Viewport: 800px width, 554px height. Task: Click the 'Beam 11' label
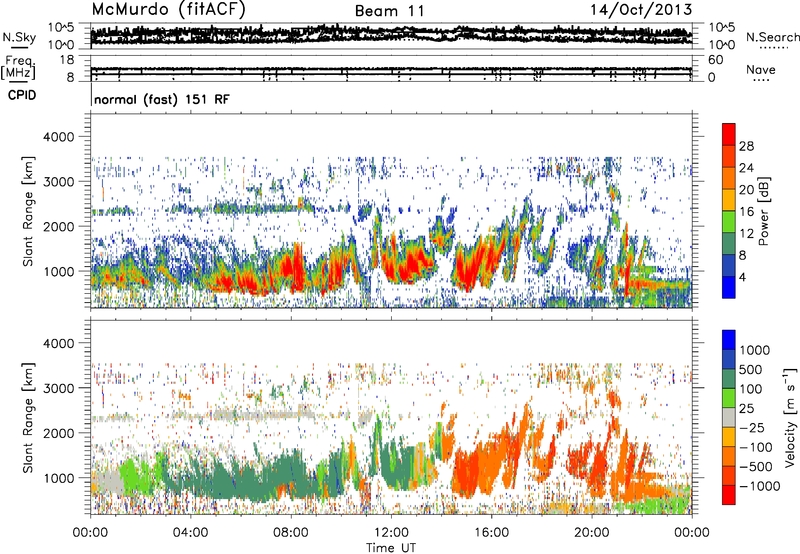coord(389,11)
